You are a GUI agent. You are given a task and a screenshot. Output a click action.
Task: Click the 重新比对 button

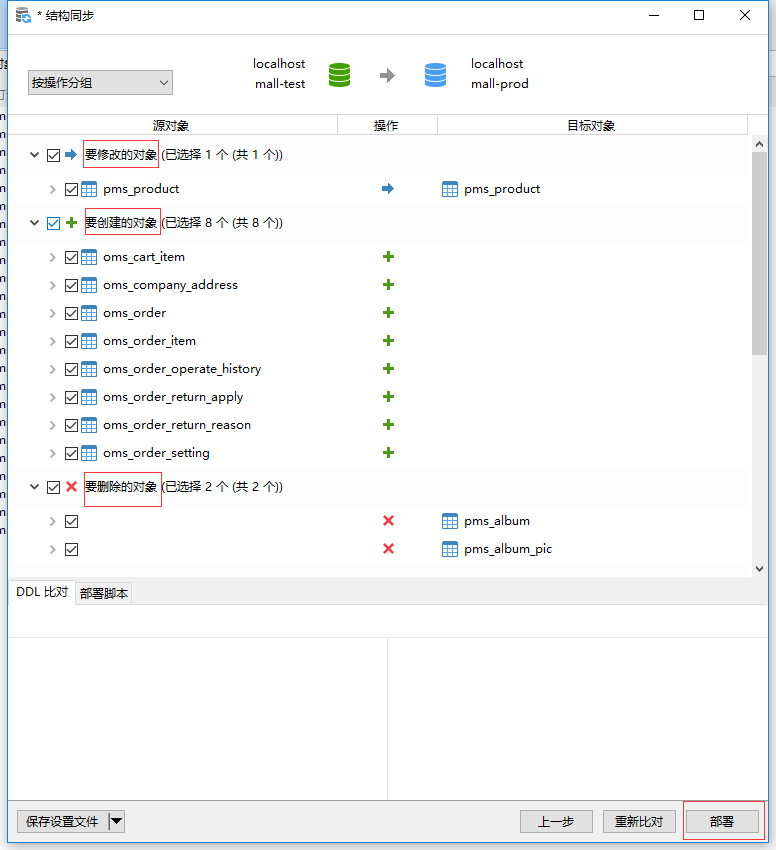point(639,821)
